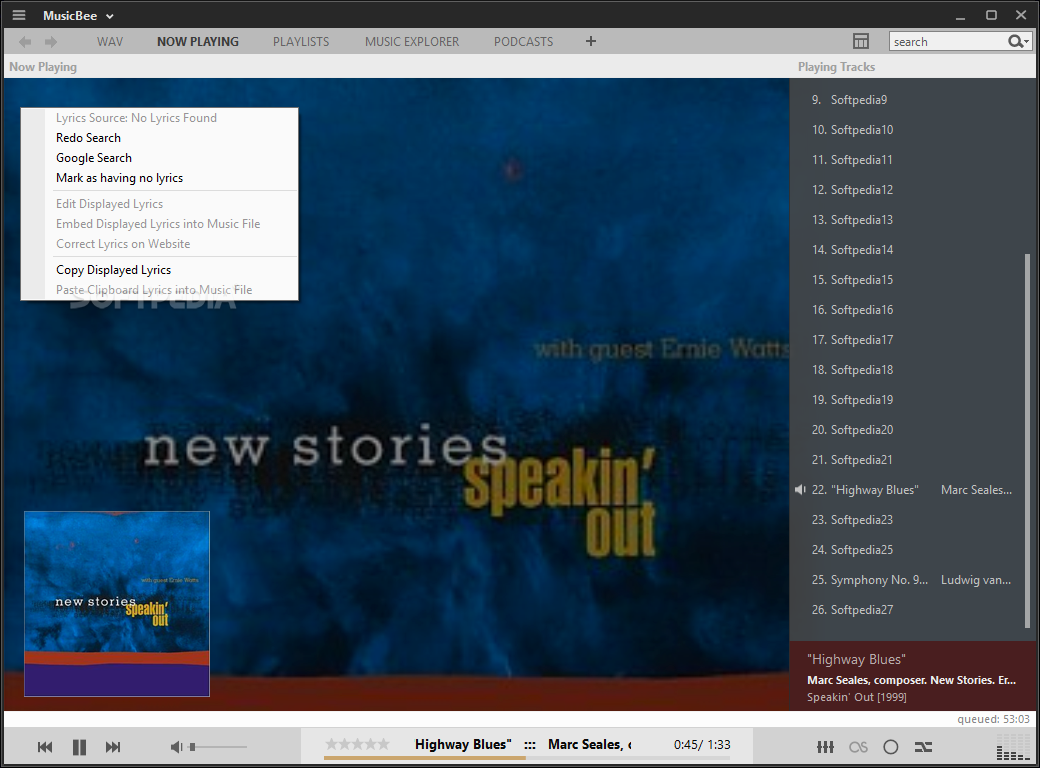Select track 21. Softpedia21
Screen dimensions: 1040x768
(x=907, y=460)
